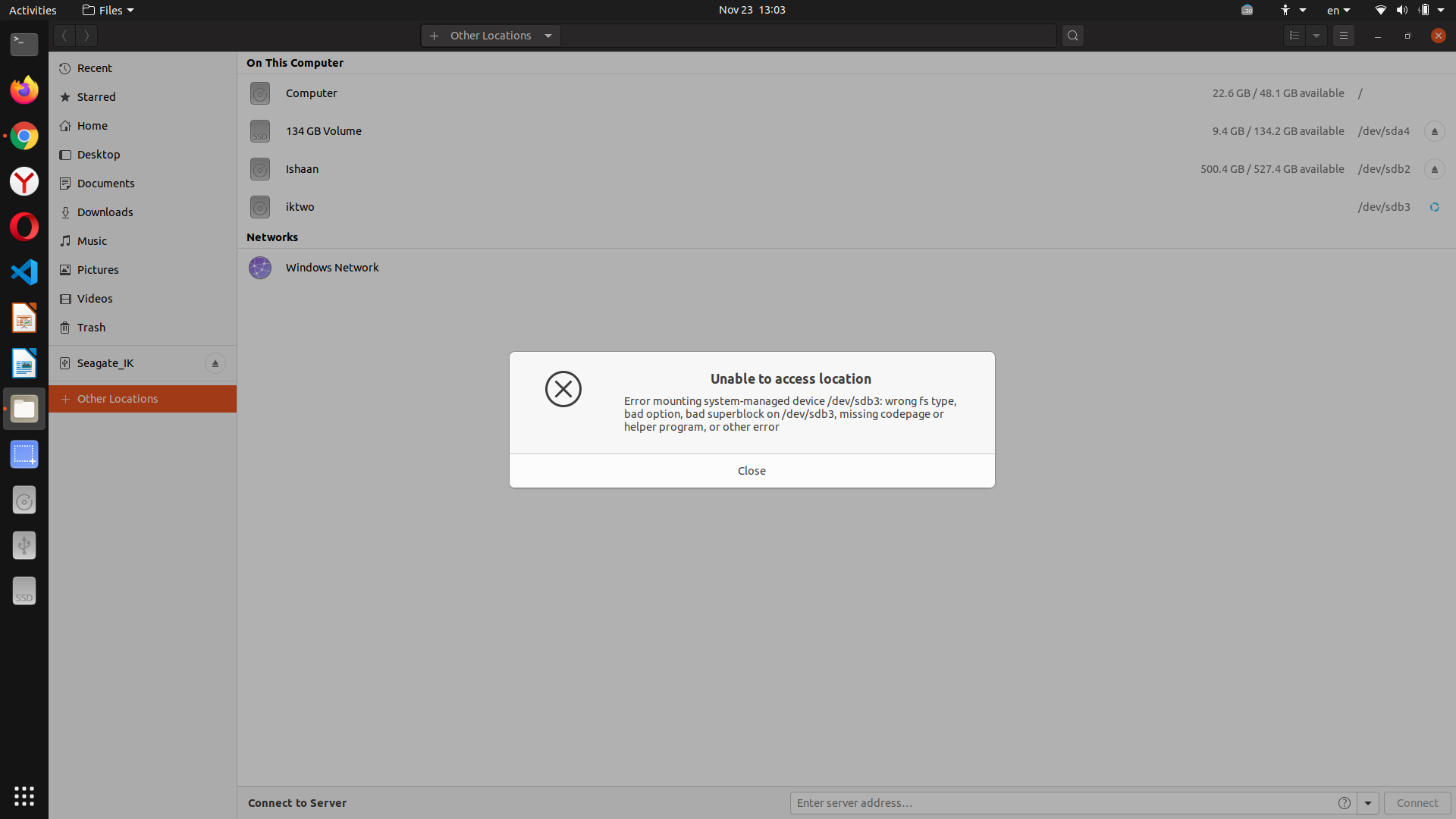This screenshot has height=819, width=1456.
Task: Expand recent servers dropdown arrow
Action: [x=1367, y=803]
